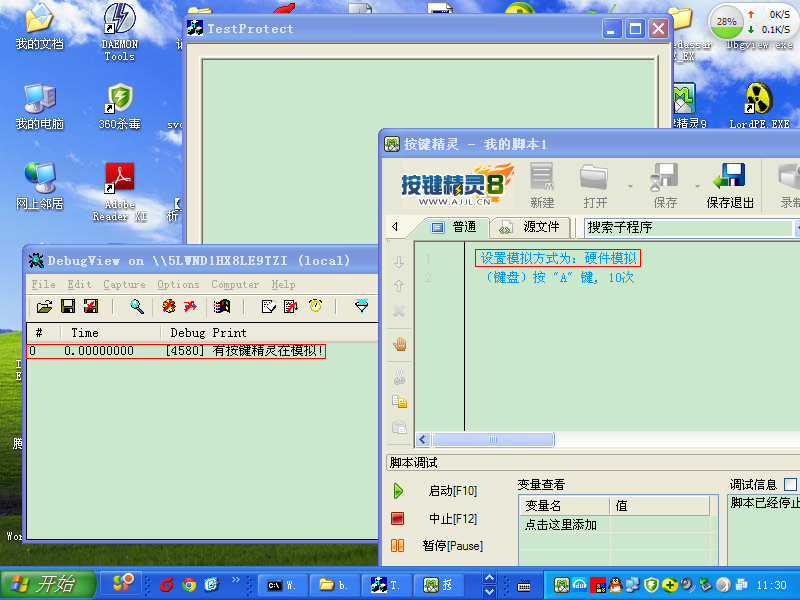Maximize the TestProtect window

pyautogui.click(x=635, y=29)
